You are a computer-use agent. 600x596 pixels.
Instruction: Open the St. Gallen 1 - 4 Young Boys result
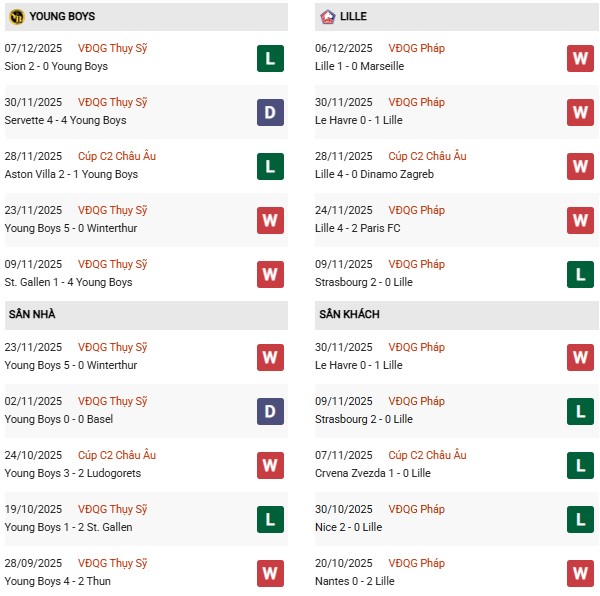tap(69, 282)
